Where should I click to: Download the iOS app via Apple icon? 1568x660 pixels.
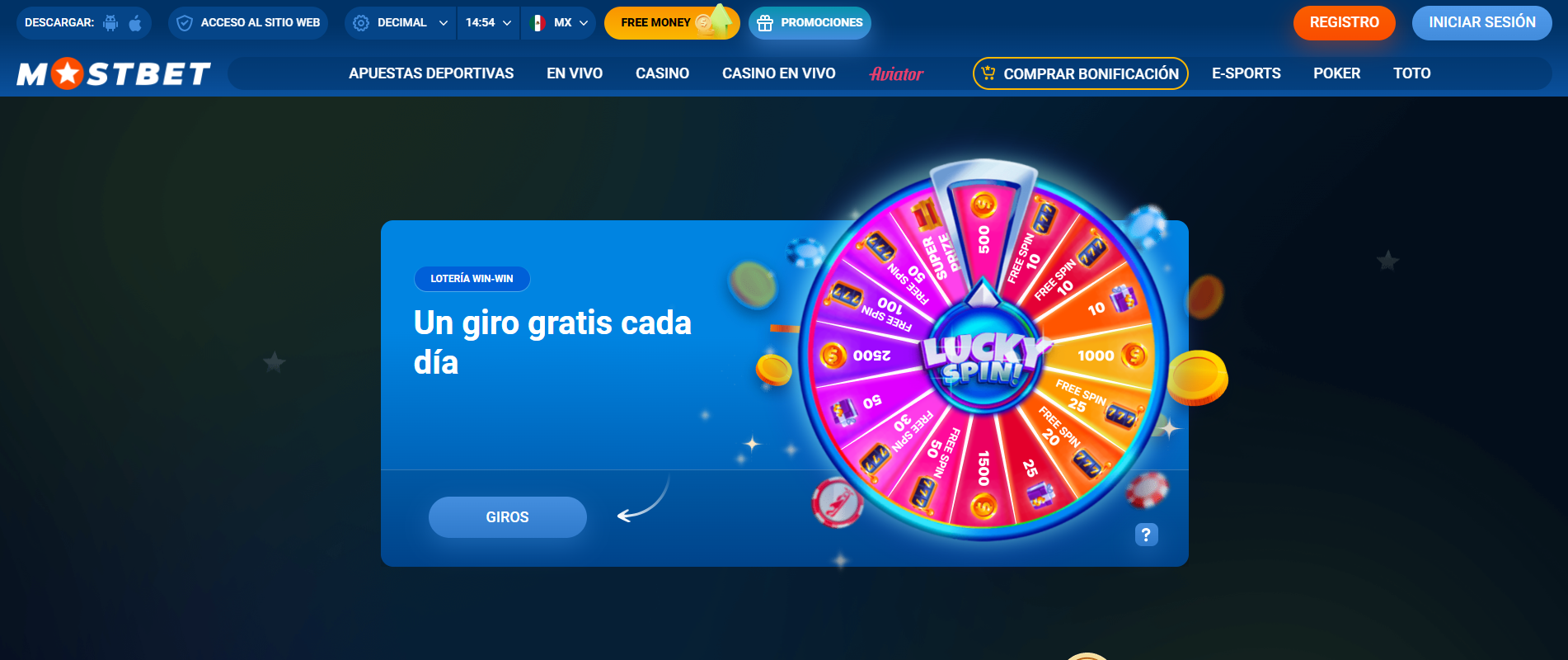click(x=135, y=23)
